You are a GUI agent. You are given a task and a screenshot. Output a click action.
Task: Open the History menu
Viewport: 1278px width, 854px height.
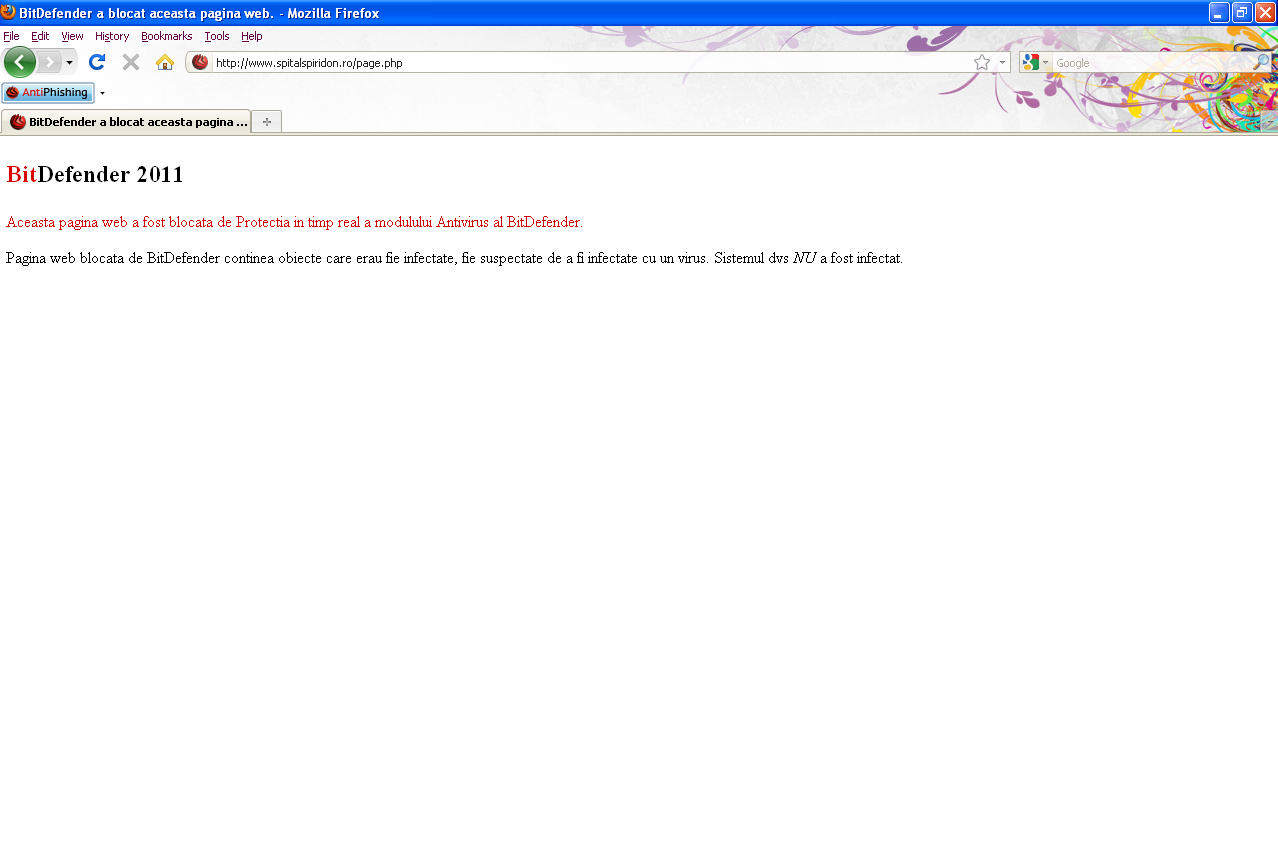pyautogui.click(x=112, y=36)
